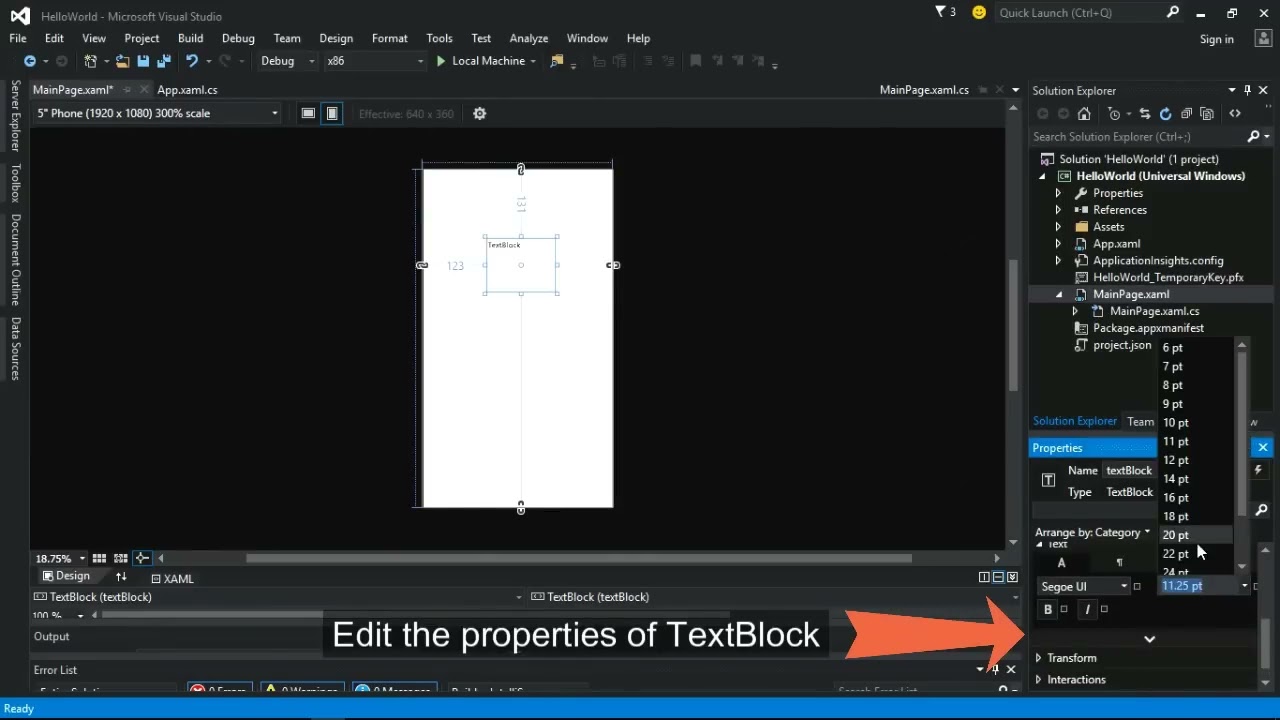Toggle Italic font style
The image size is (1280, 720).
(1087, 609)
